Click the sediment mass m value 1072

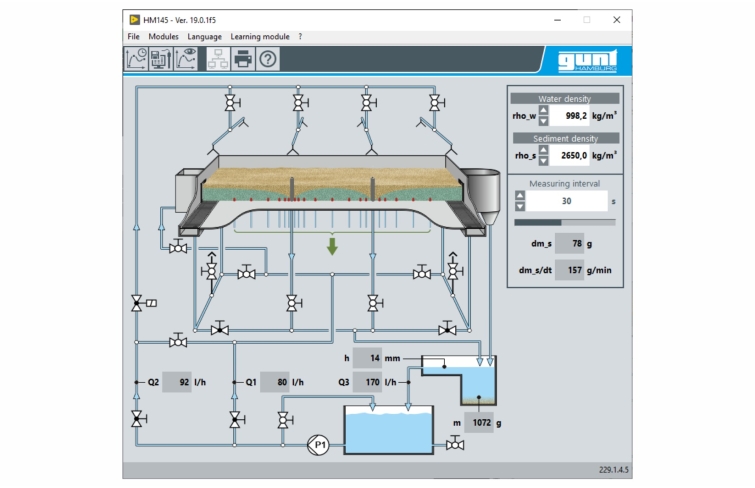[x=479, y=422]
